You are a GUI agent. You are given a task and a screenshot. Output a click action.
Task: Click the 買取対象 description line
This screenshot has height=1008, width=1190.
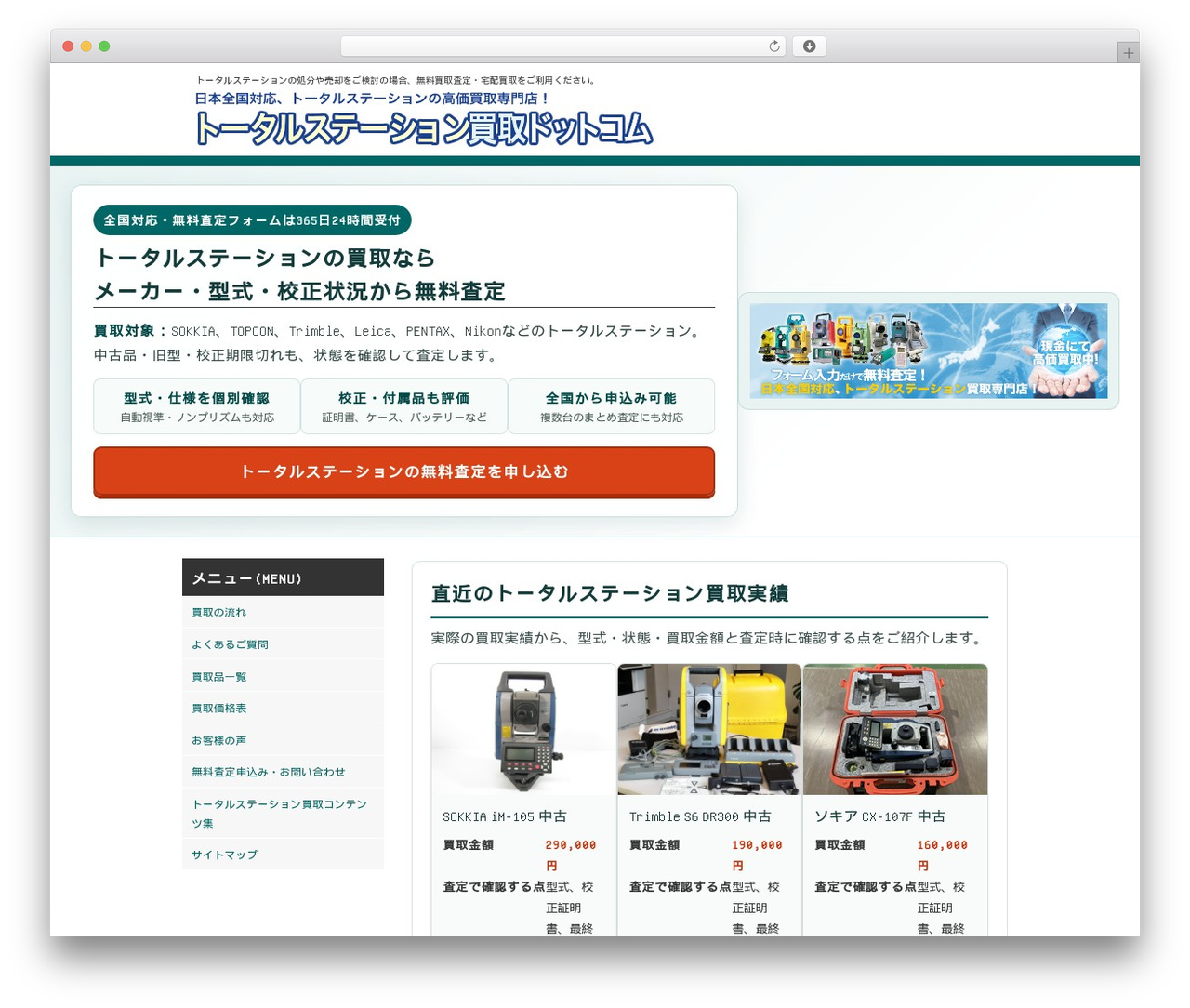pyautogui.click(x=400, y=331)
